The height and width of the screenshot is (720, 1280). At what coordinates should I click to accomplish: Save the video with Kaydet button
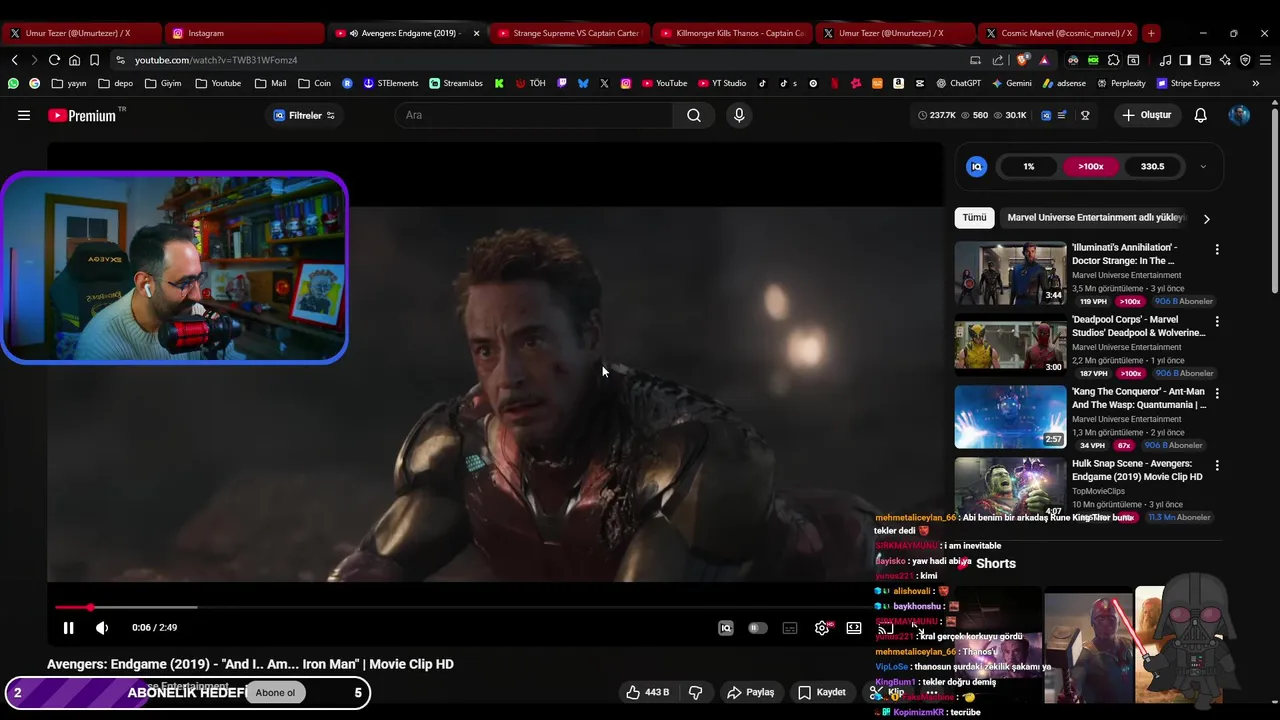click(821, 692)
